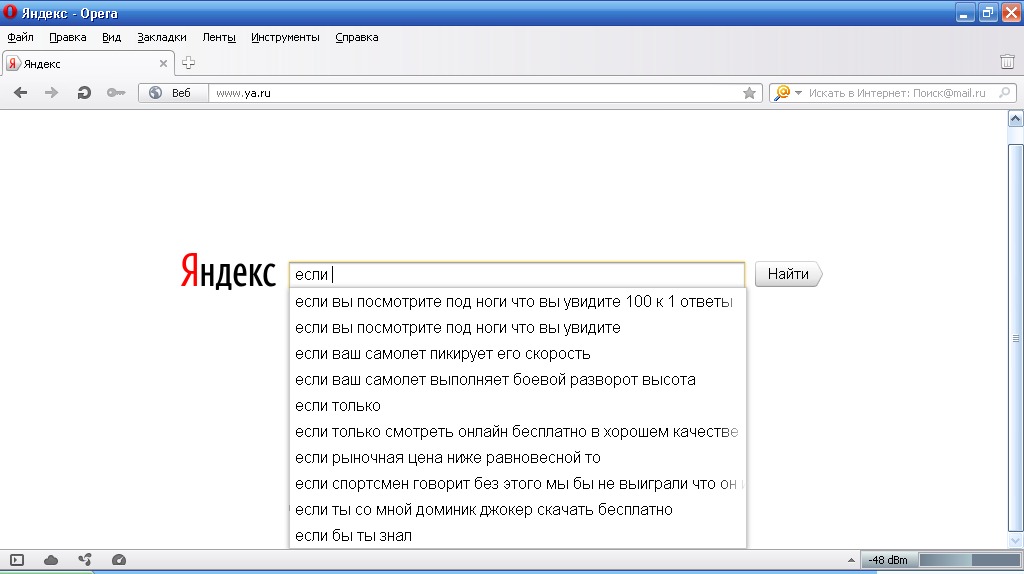Screen dimensions: 1024x574
Task: Open the Opera Link cloud icon
Action: (x=51, y=560)
